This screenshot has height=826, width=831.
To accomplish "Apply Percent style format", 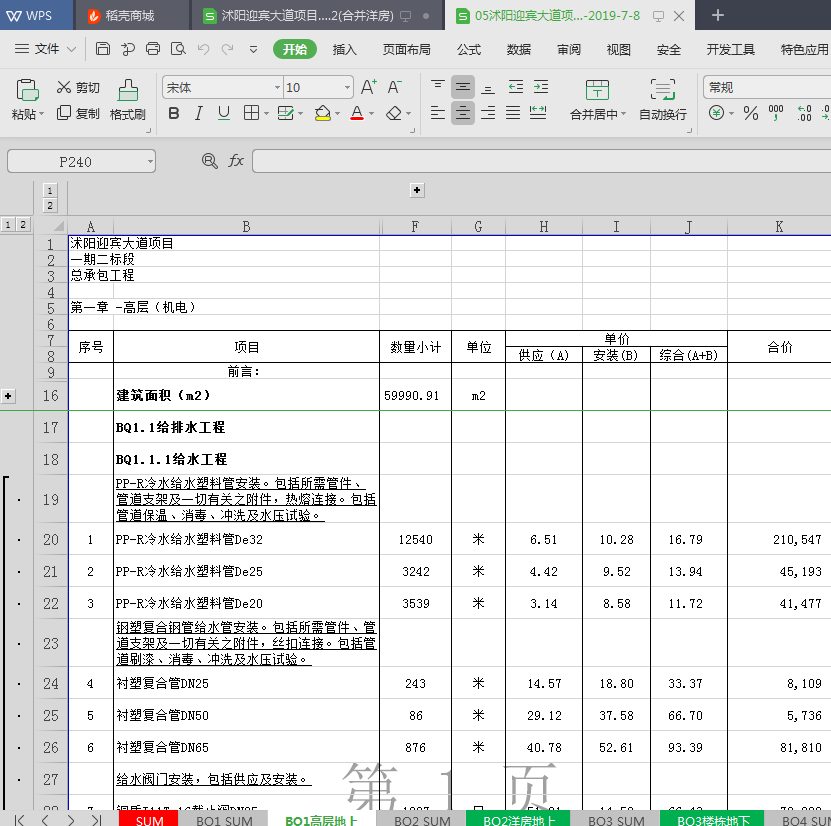I will coord(750,113).
